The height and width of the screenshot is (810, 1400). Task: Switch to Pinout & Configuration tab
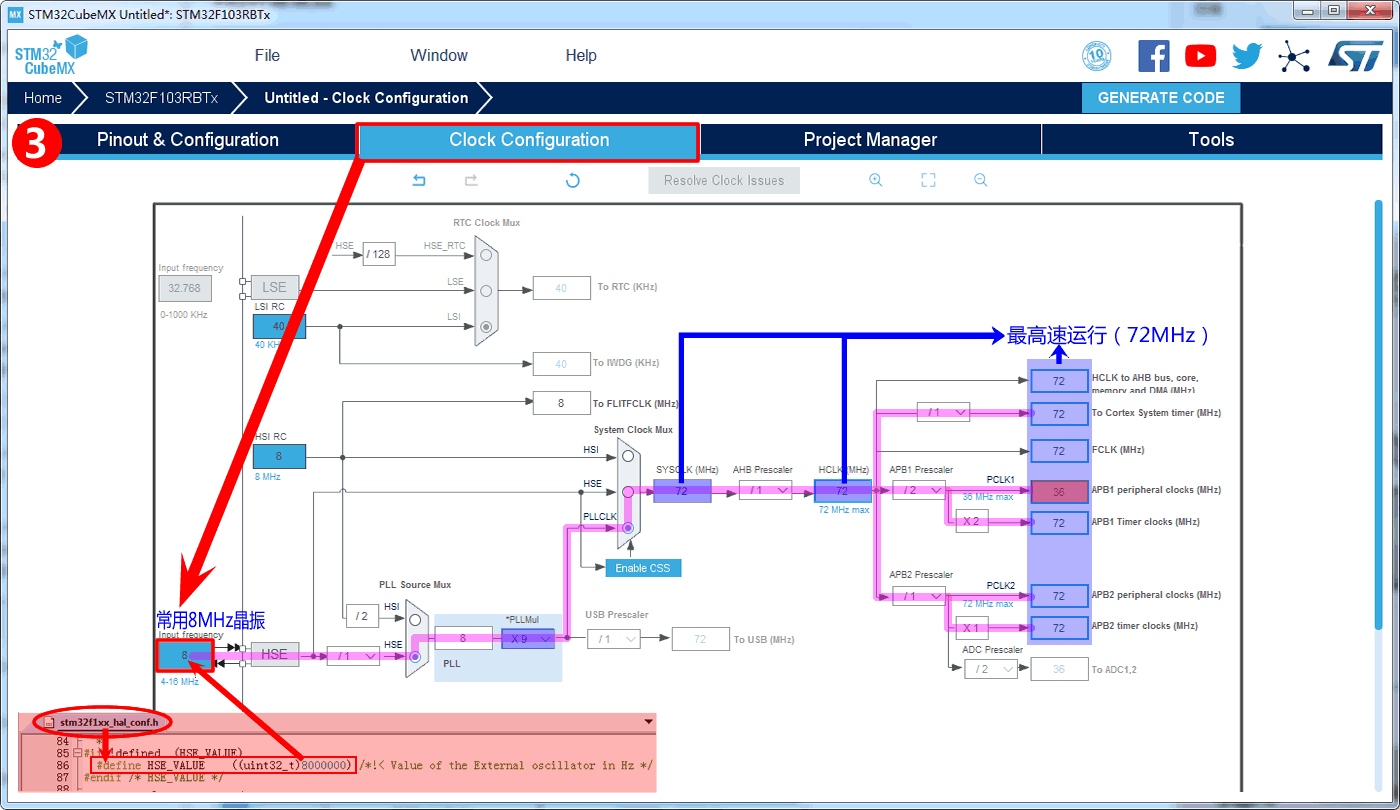(x=188, y=140)
